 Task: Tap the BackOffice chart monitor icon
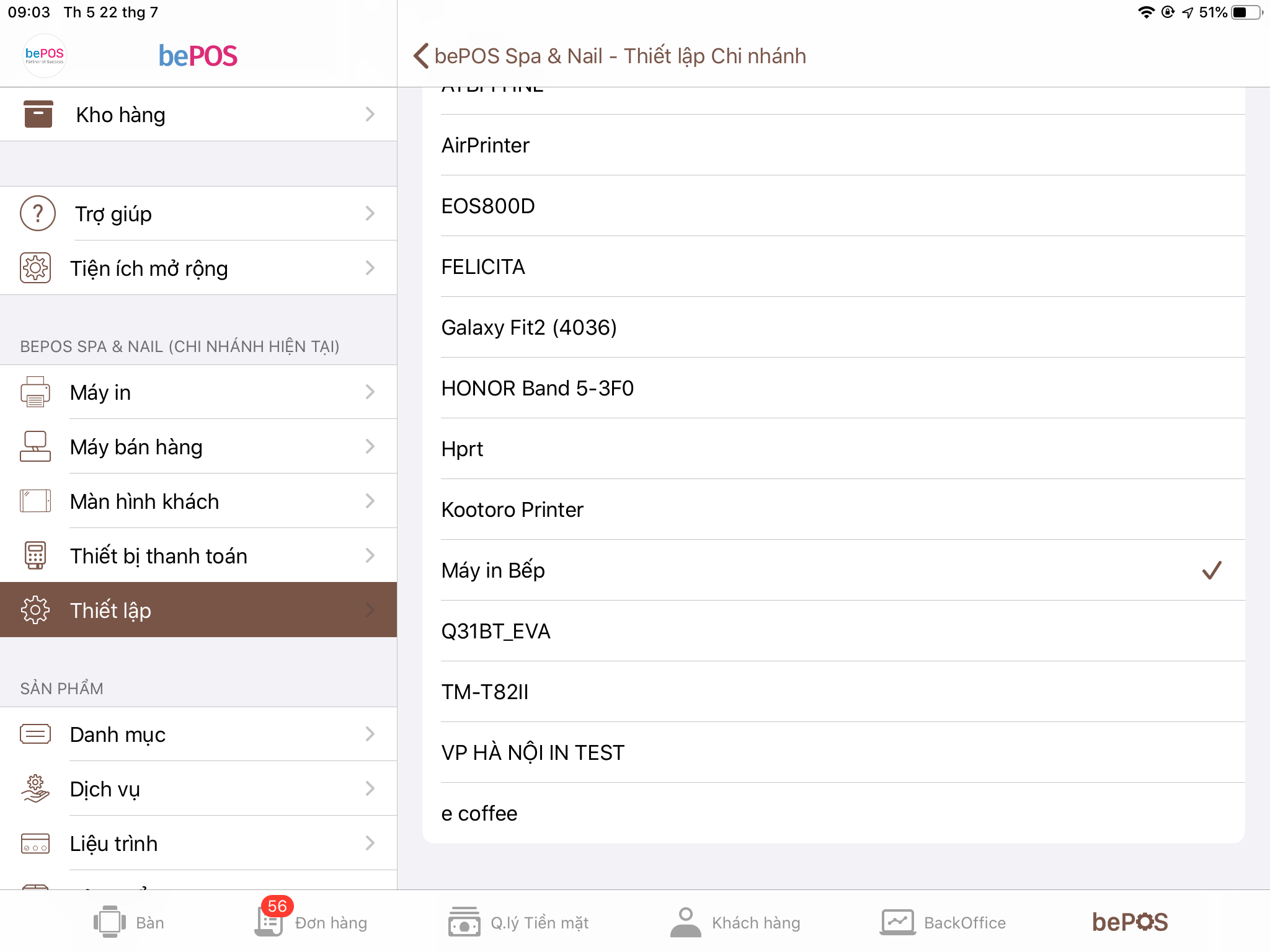tap(897, 922)
